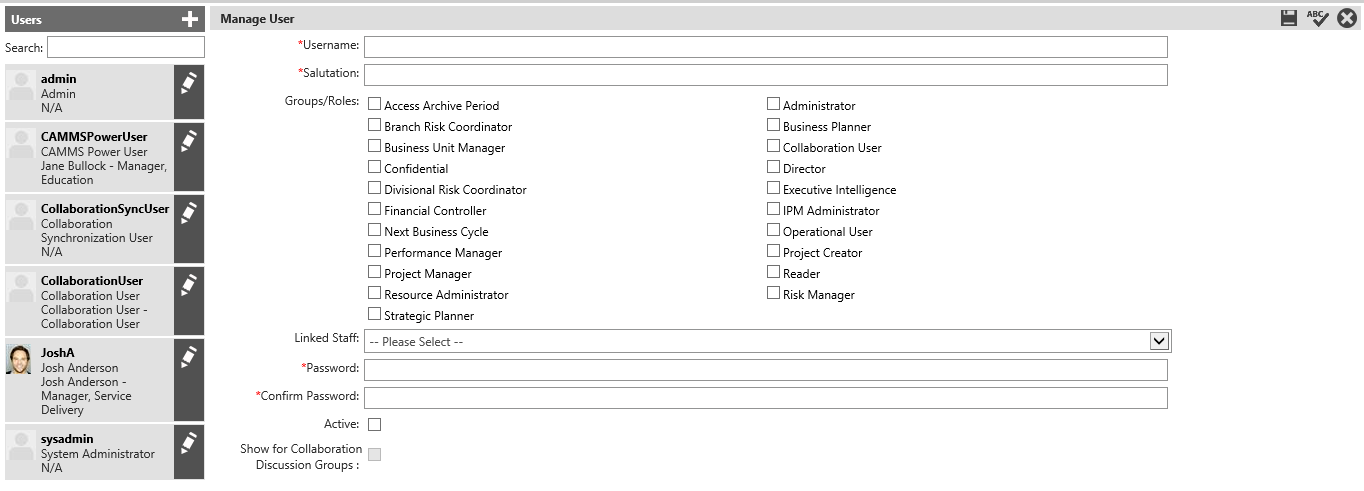Open the Linked Staff dropdown

pyautogui.click(x=767, y=341)
